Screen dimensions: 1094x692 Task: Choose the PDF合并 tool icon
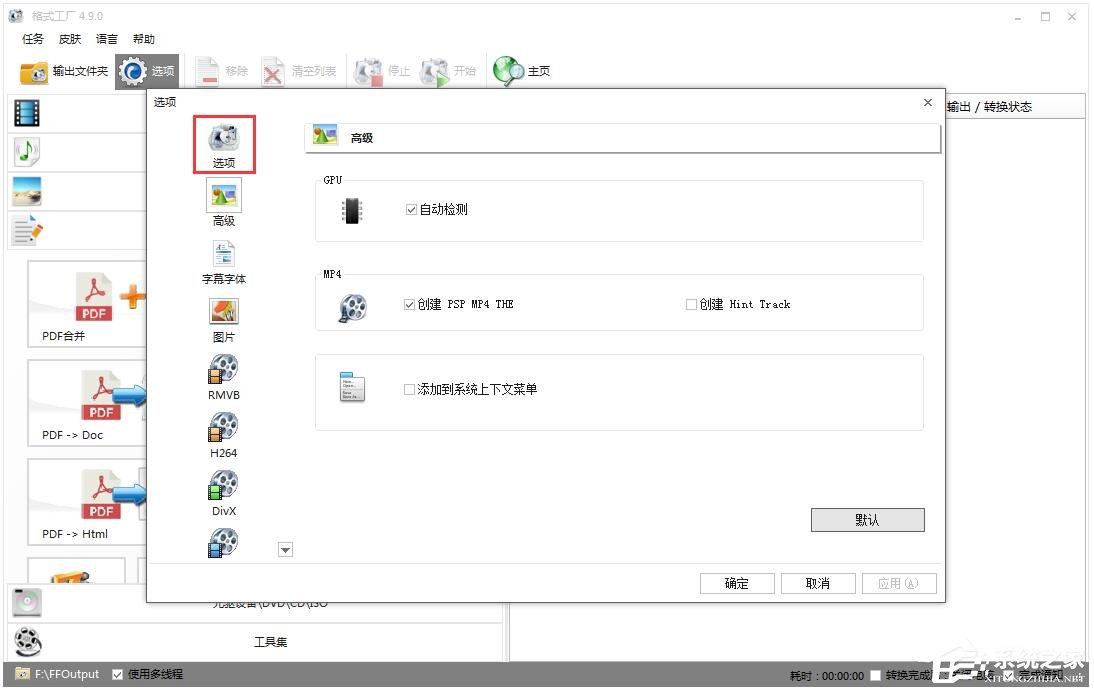tap(94, 297)
